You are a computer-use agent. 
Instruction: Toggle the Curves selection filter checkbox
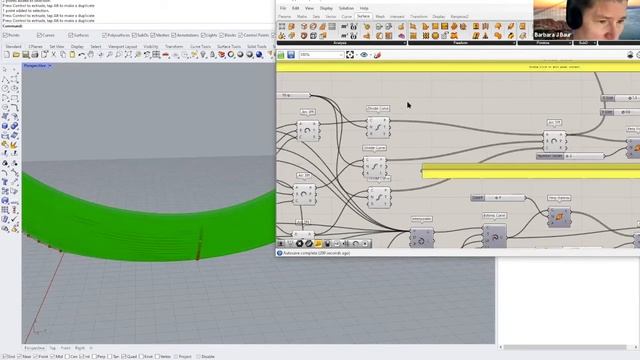point(39,36)
